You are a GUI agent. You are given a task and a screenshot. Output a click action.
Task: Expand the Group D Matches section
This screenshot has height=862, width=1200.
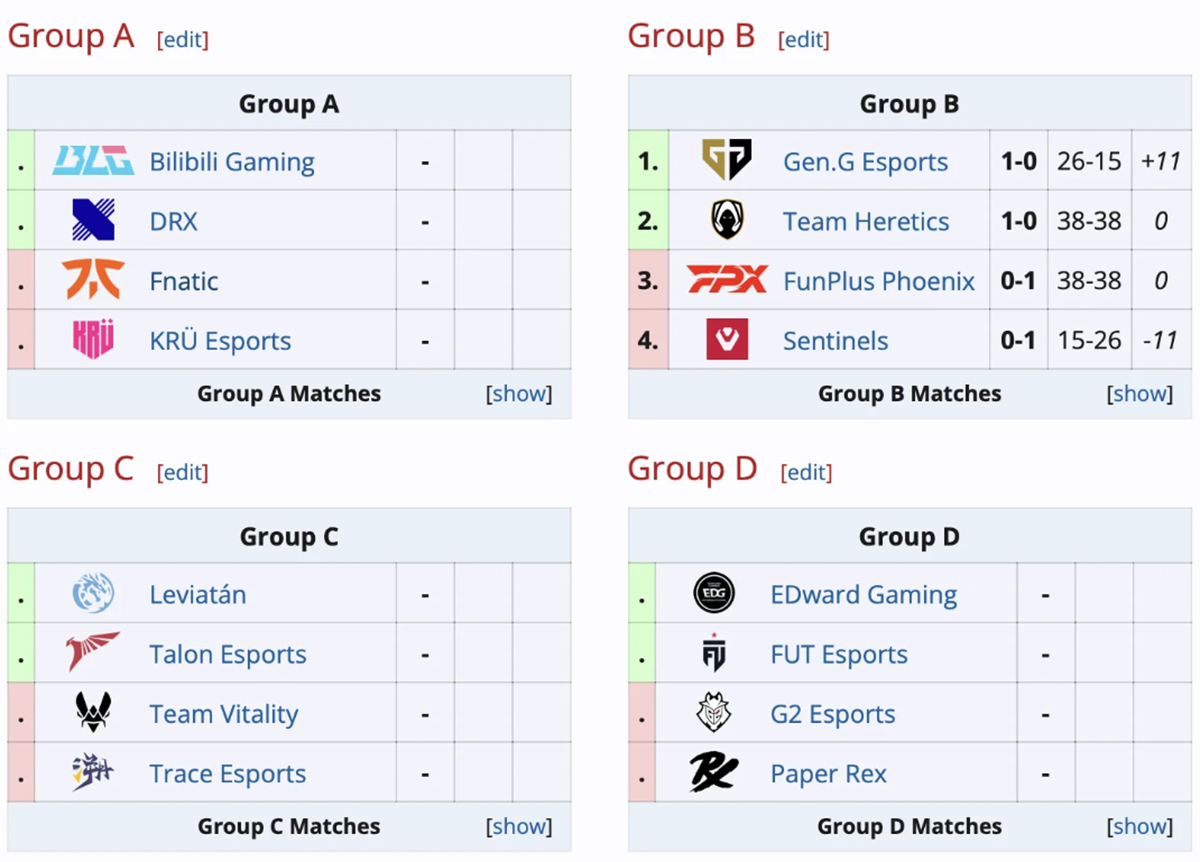(1140, 827)
